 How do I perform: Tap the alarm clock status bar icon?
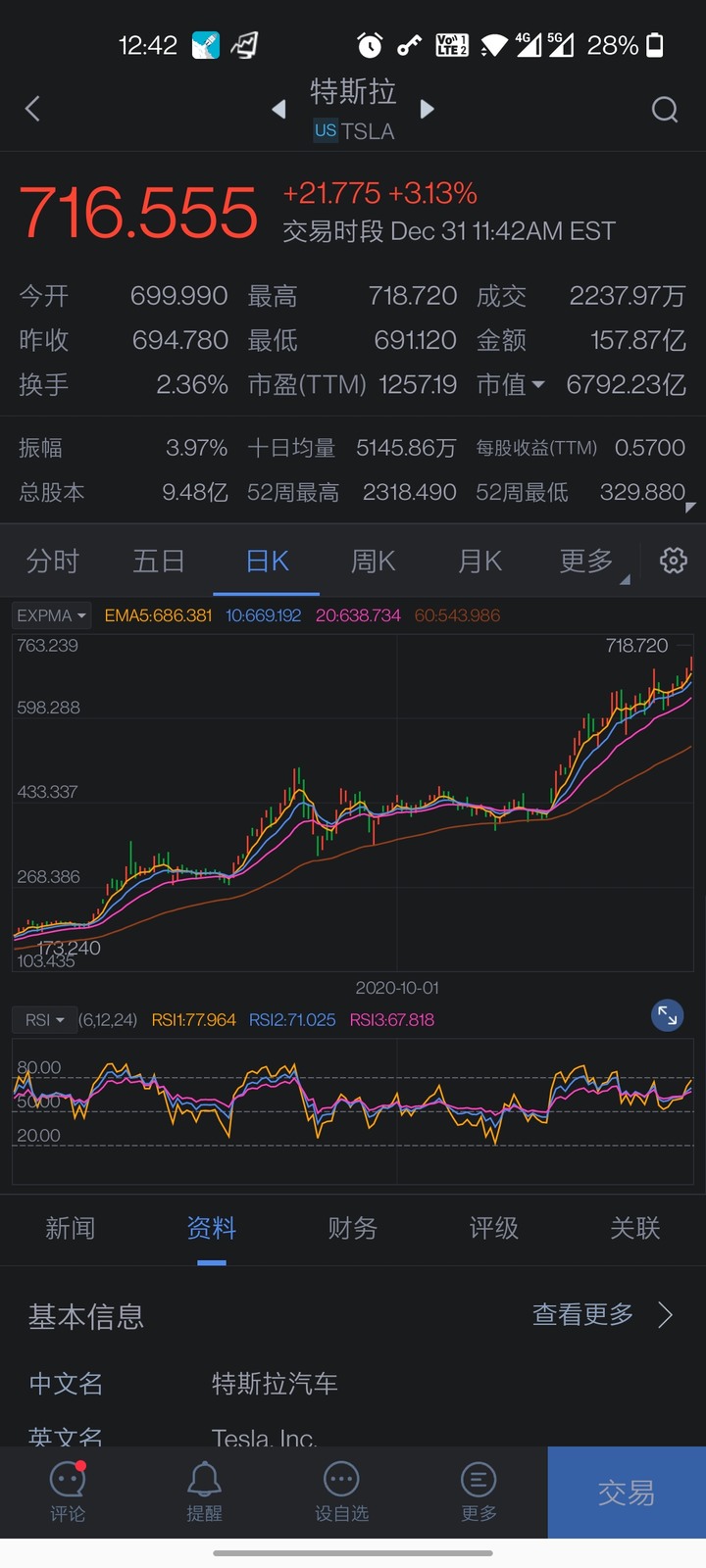pyautogui.click(x=370, y=44)
